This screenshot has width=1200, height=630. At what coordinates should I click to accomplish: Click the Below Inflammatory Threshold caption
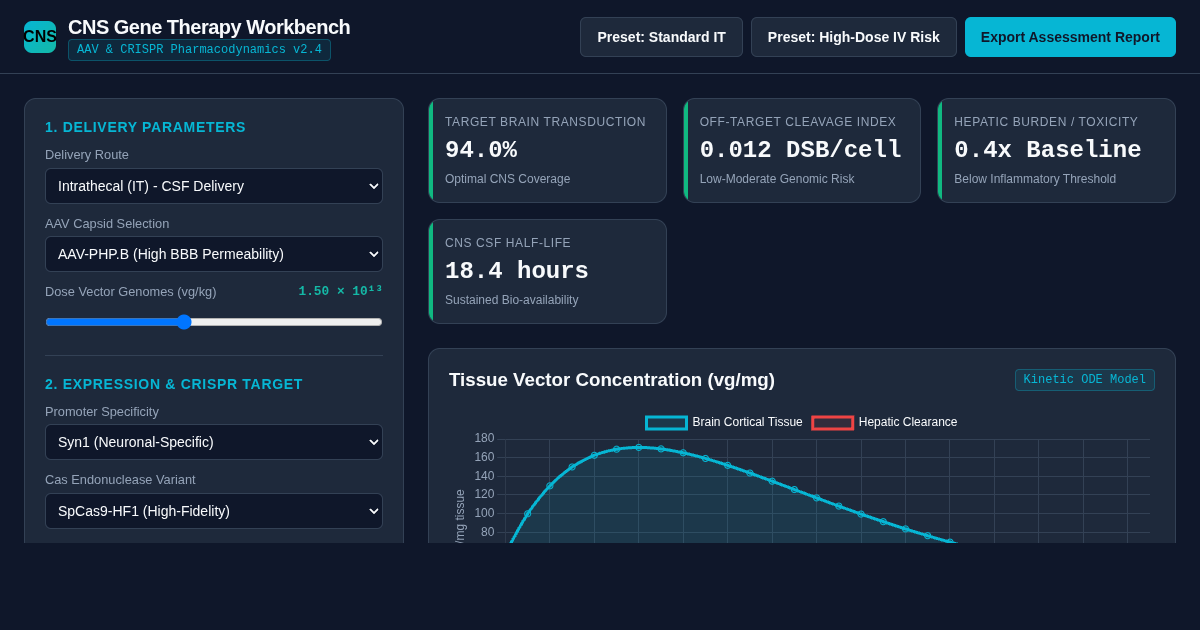click(1035, 179)
